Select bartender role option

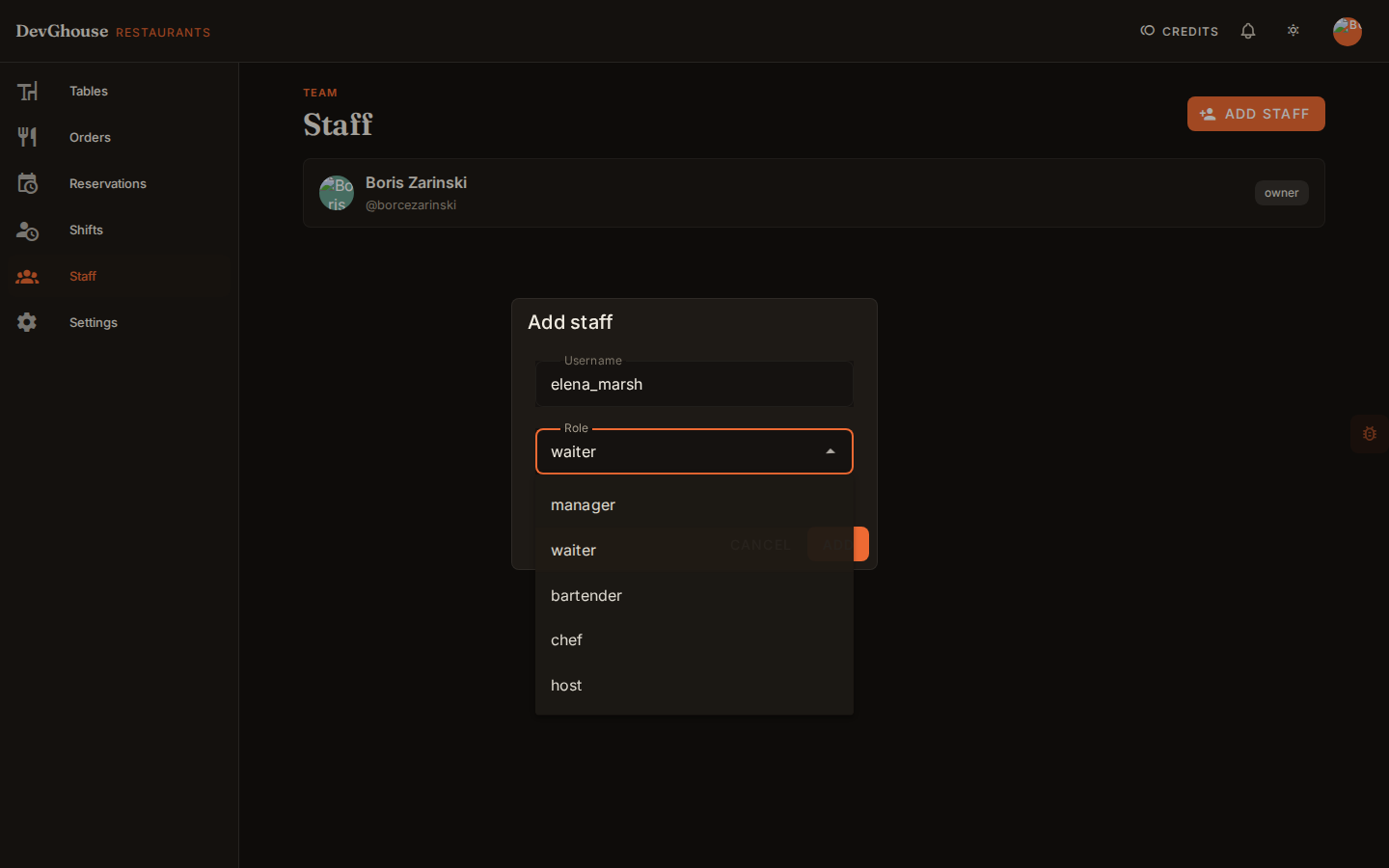coord(694,596)
